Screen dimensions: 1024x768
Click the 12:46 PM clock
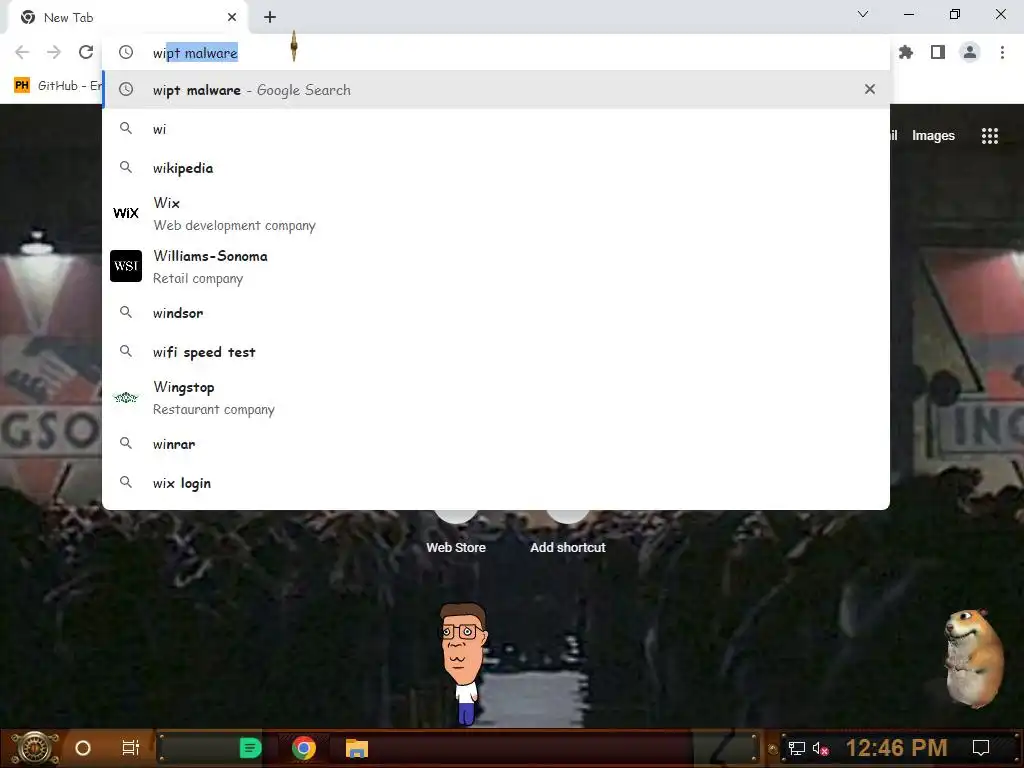897,748
